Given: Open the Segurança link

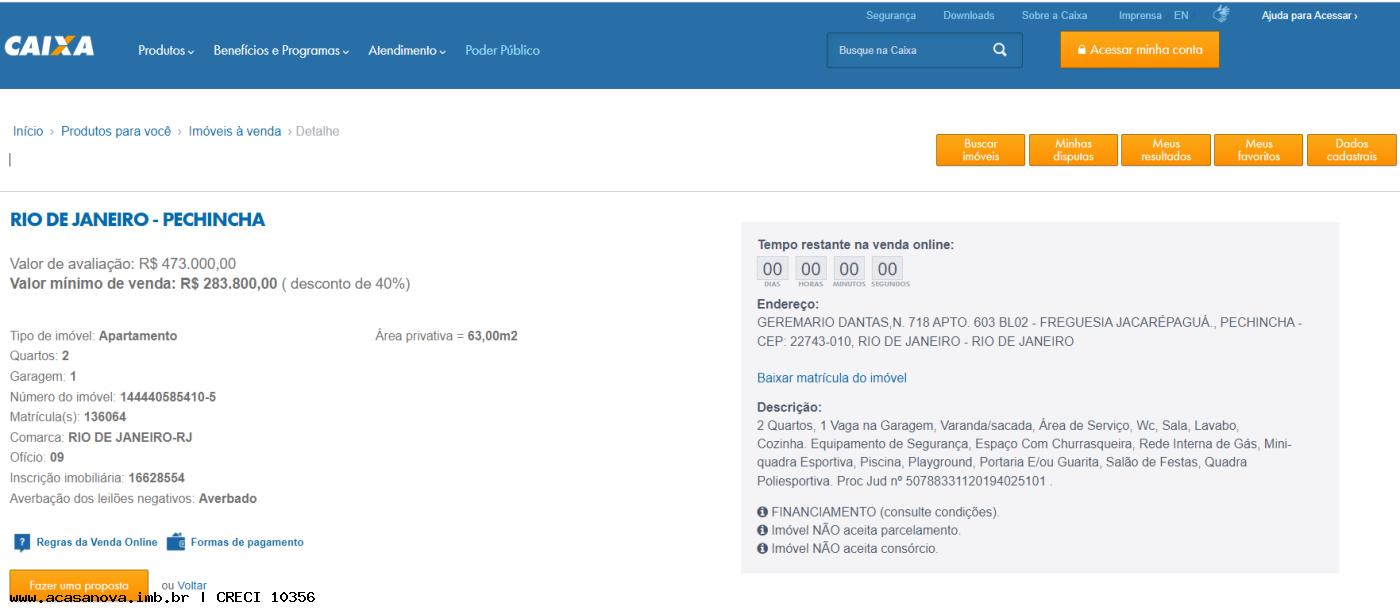Looking at the screenshot, I should point(891,16).
